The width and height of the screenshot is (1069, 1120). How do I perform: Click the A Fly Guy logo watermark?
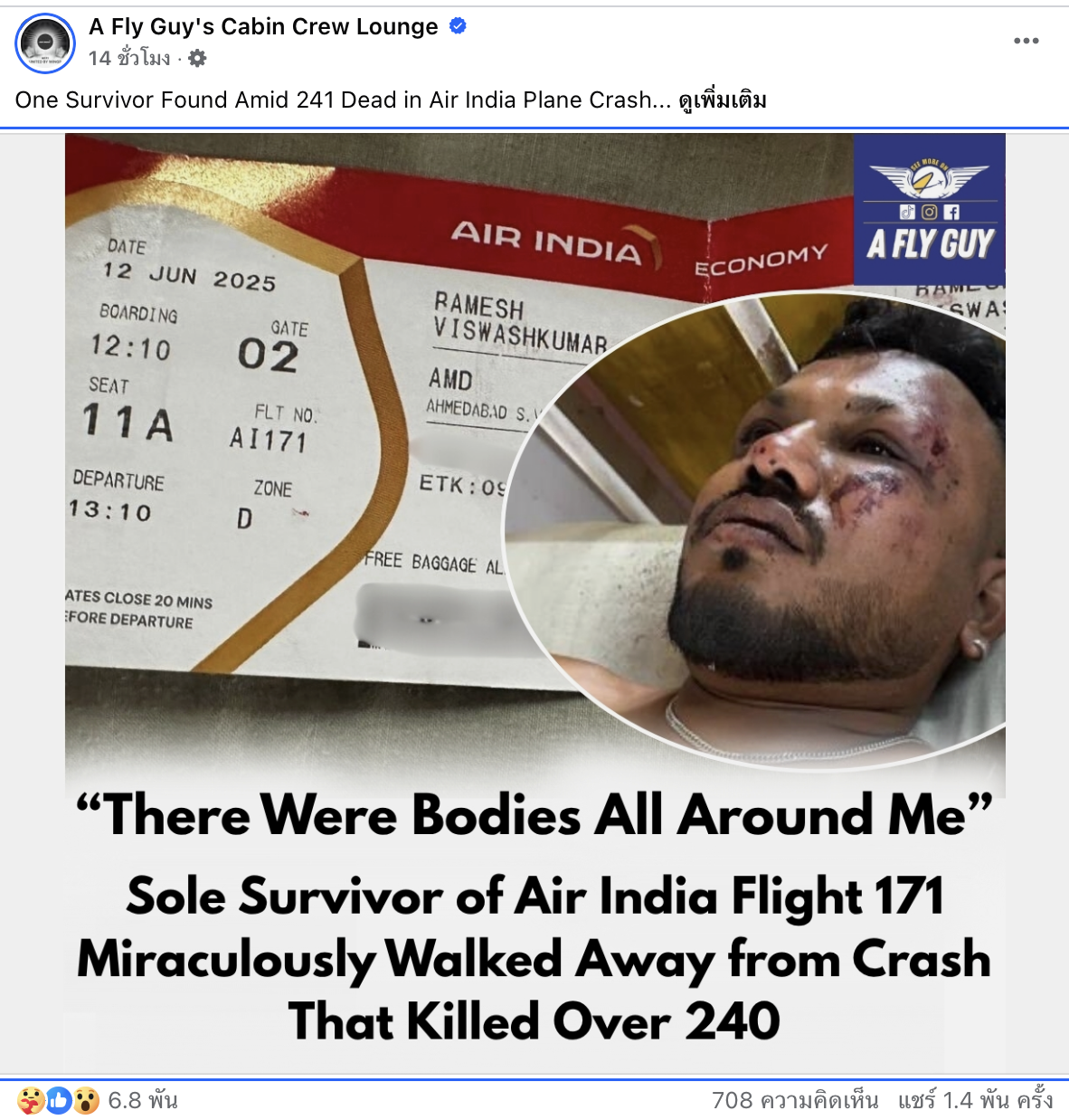click(930, 209)
